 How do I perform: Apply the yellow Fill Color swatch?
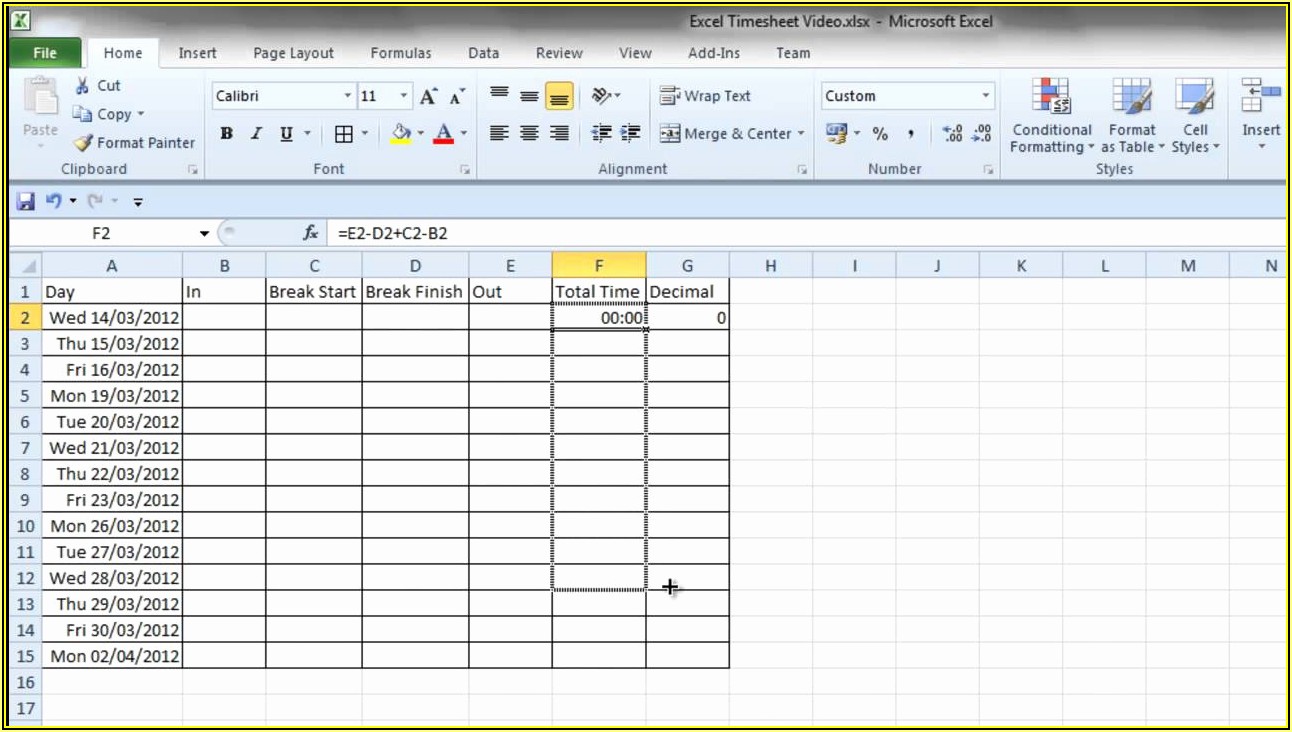point(401,133)
